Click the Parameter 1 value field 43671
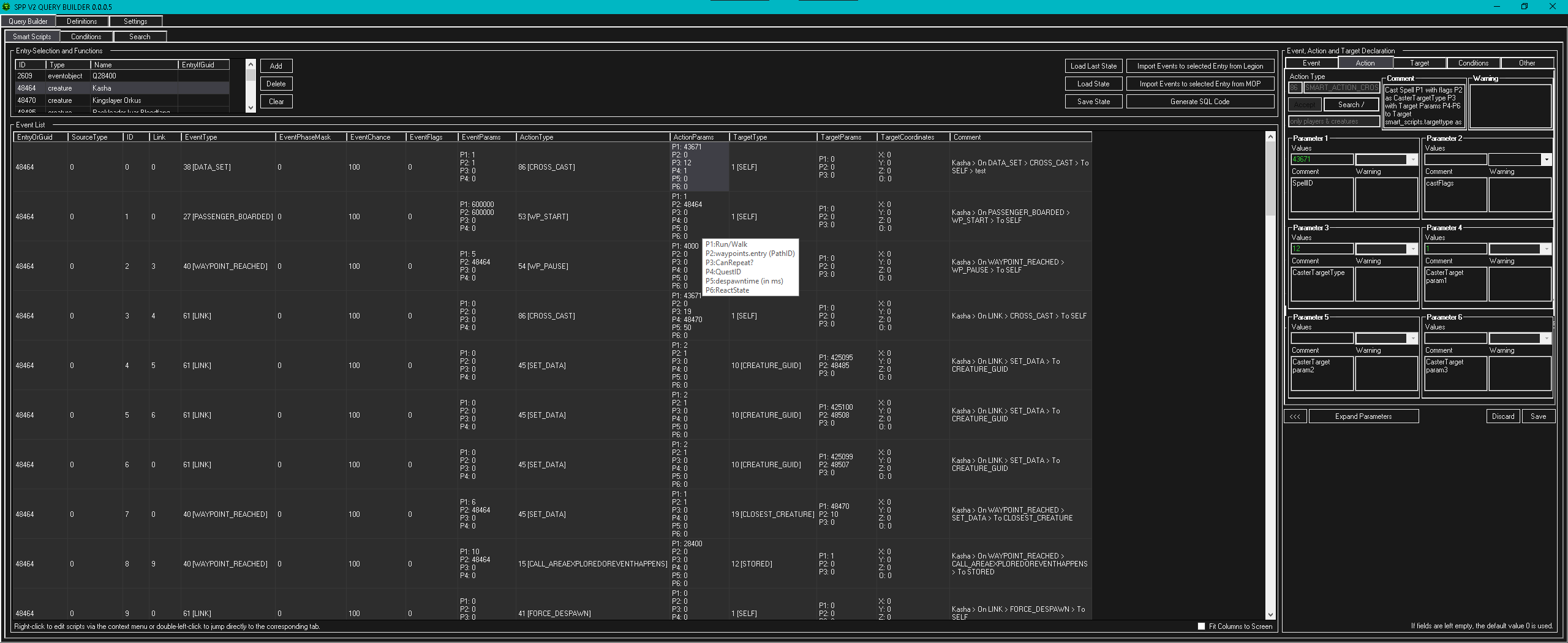 click(1321, 160)
